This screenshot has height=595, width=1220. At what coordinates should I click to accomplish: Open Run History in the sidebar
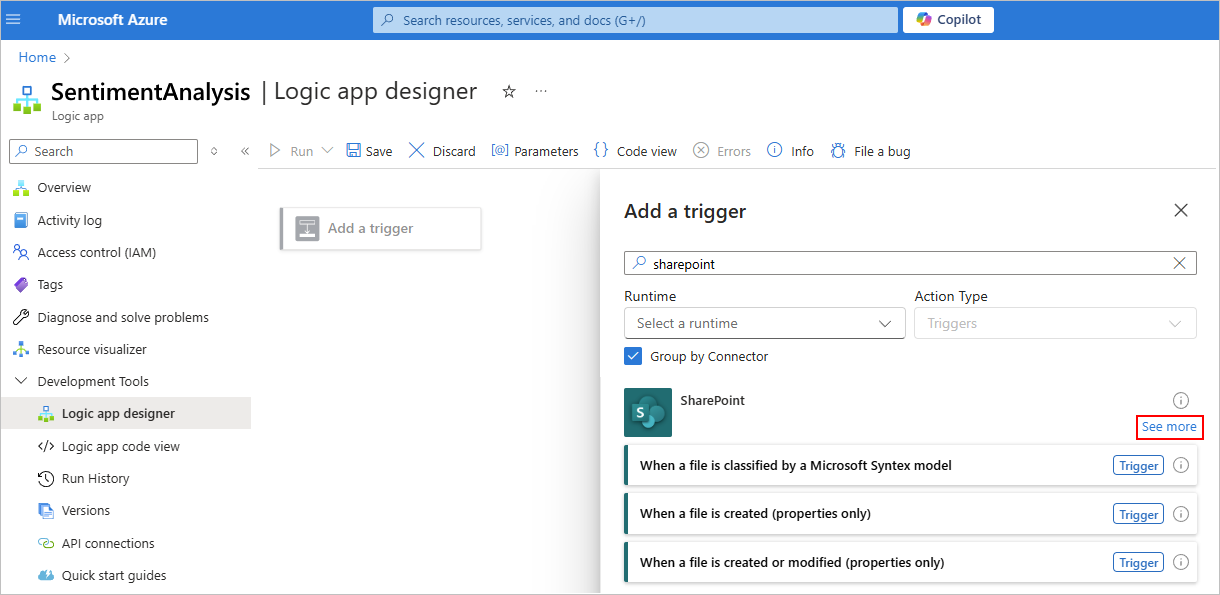coord(95,478)
